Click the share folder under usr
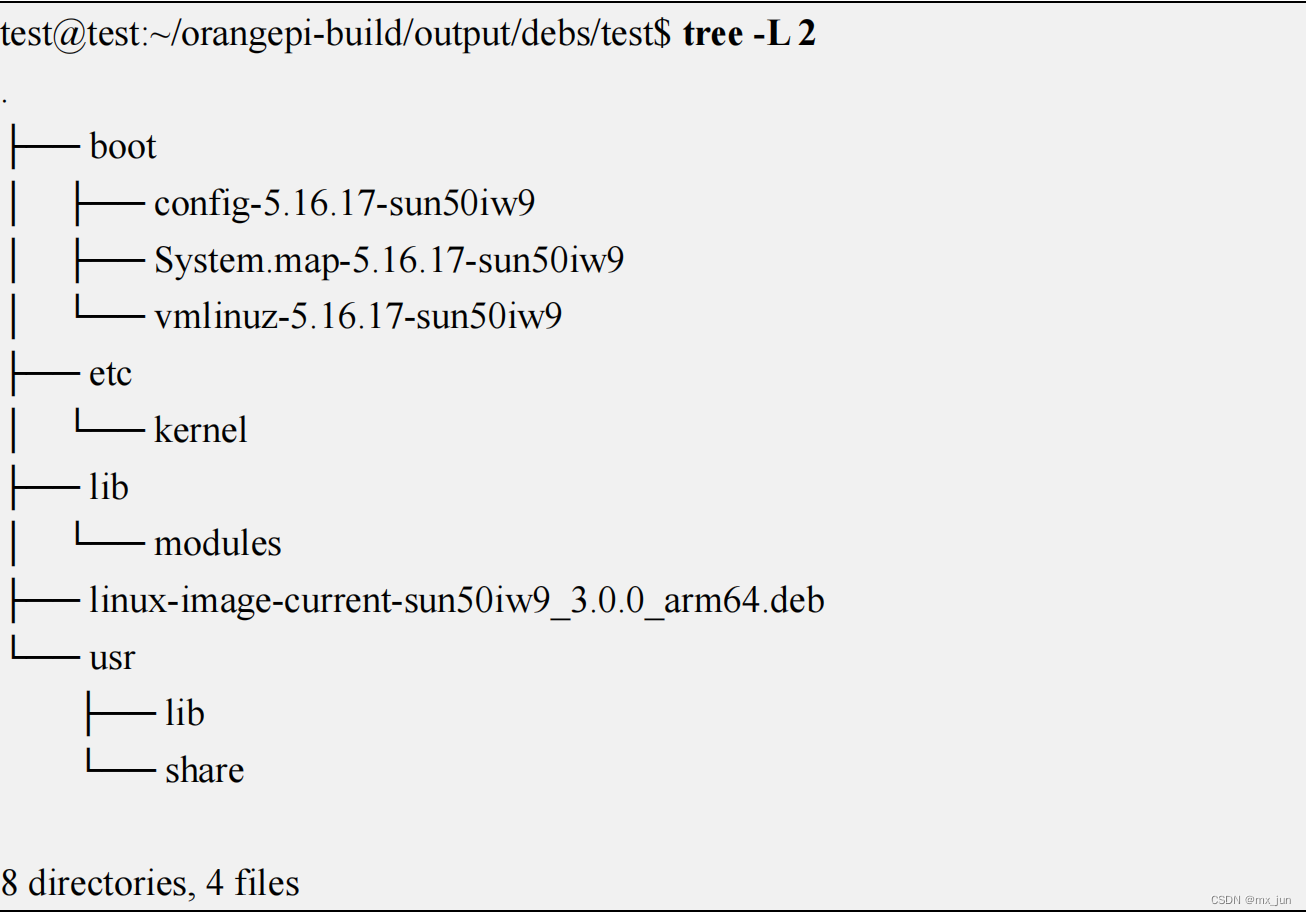The height and width of the screenshot is (916, 1306). (x=204, y=770)
